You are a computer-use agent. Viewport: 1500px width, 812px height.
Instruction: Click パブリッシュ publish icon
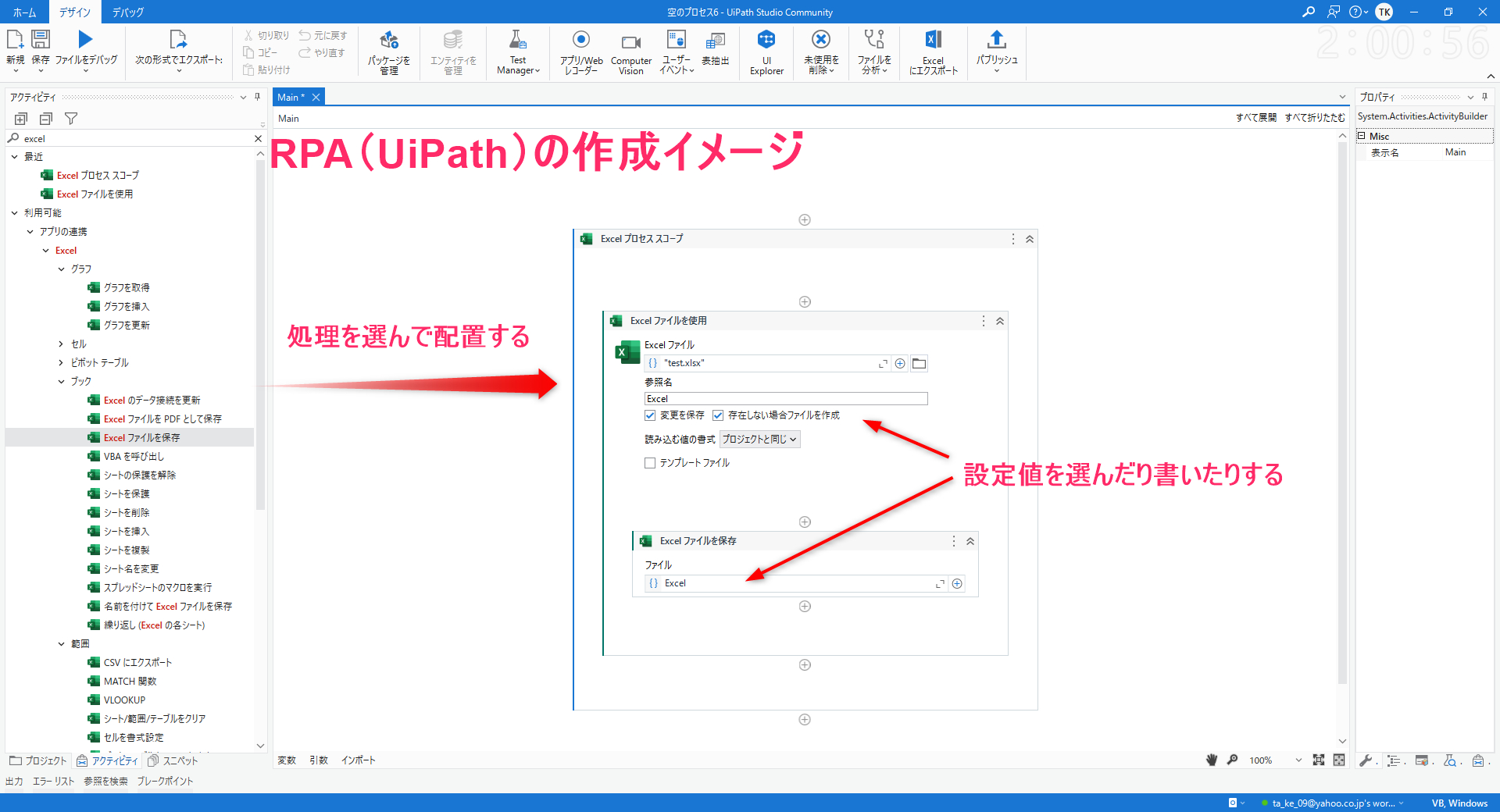[x=997, y=39]
